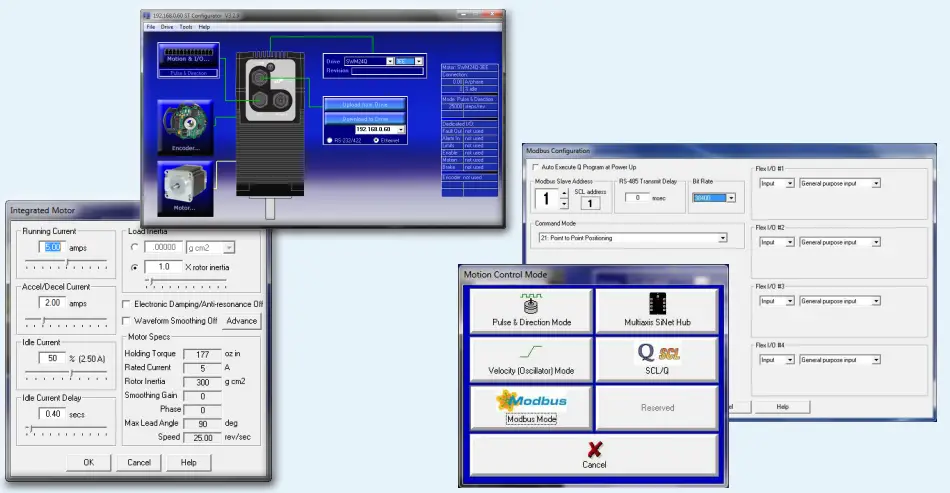
Task: Open the Motor settings icon button
Action: [185, 188]
